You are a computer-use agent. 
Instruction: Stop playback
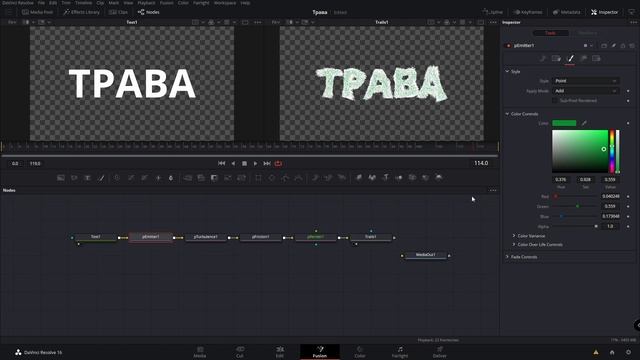point(244,163)
